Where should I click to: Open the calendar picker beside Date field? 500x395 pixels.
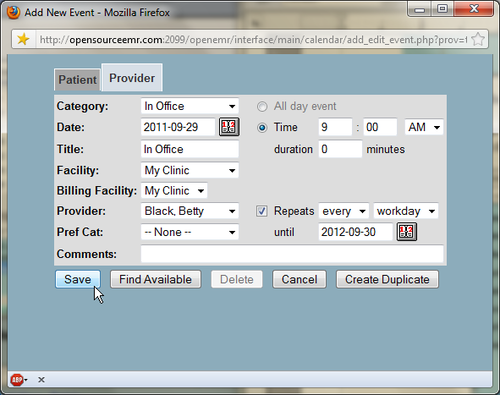pyautogui.click(x=229, y=127)
